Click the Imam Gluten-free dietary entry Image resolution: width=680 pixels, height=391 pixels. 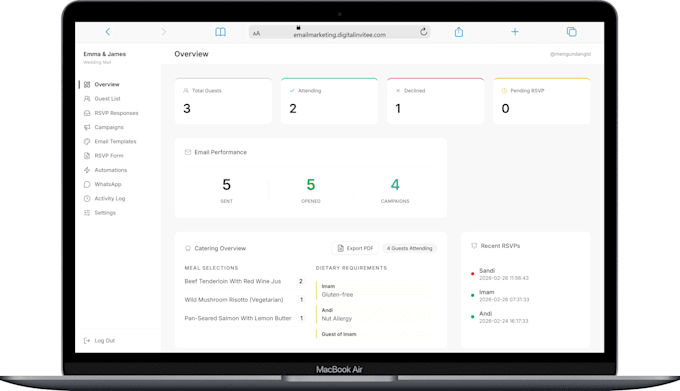tap(374, 290)
